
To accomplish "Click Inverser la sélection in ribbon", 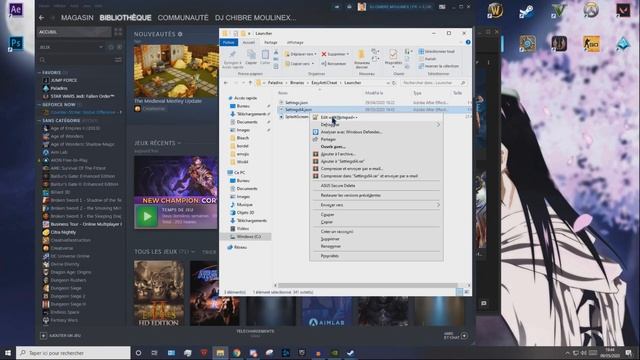I will click(x=438, y=66).
